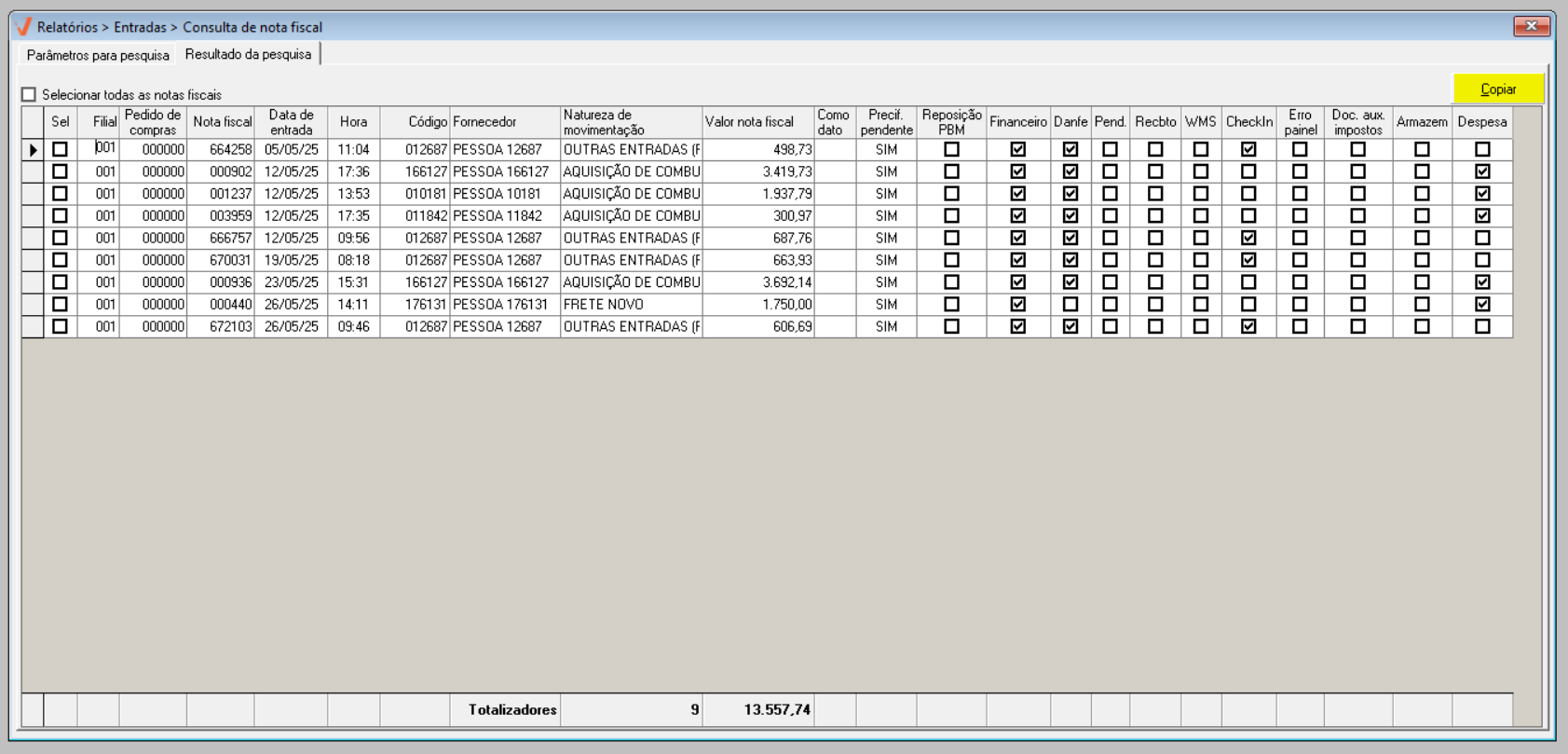Sort by the Nota fiscal column header
1568x754 pixels.
pyautogui.click(x=222, y=122)
